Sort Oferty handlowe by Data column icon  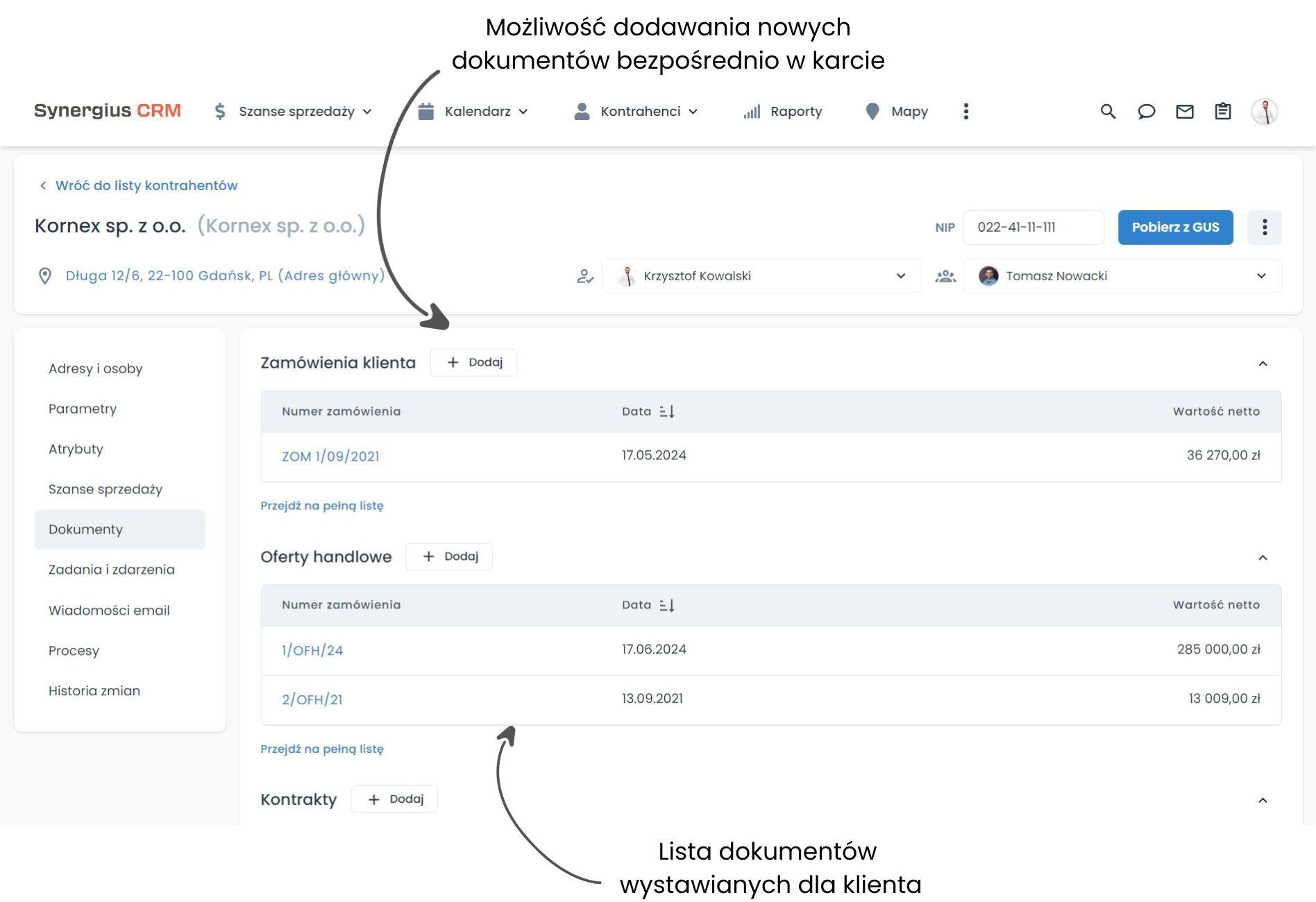point(668,604)
